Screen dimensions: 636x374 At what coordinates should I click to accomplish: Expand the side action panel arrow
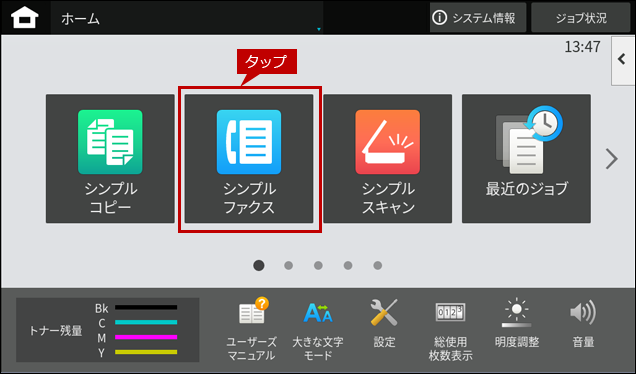tap(623, 60)
